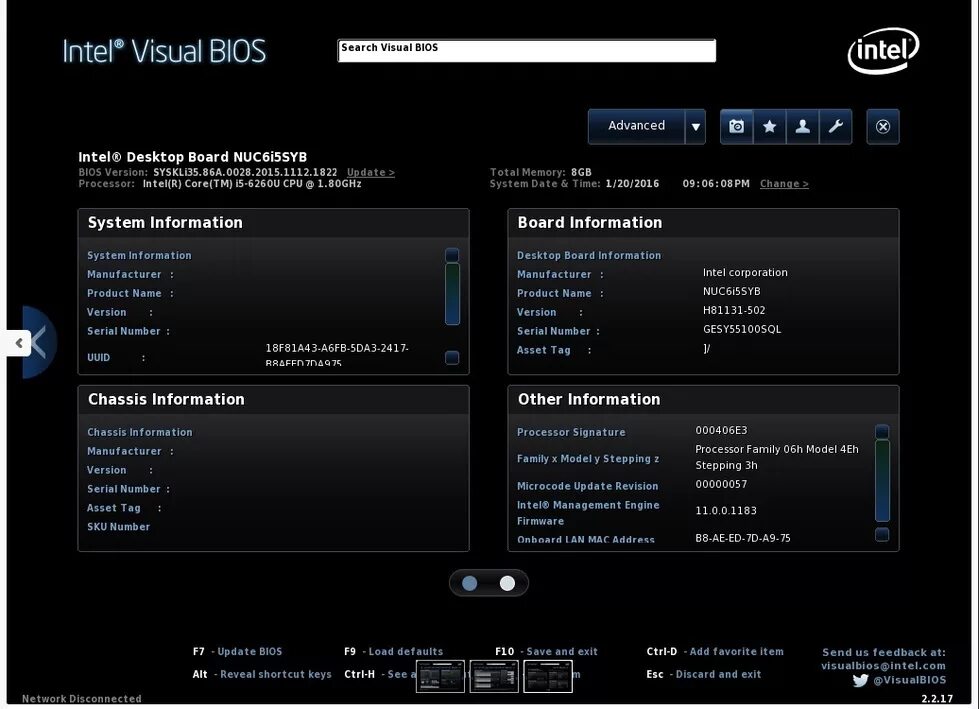
Task: Click the Intel Visual BIOS title logo
Action: (164, 51)
